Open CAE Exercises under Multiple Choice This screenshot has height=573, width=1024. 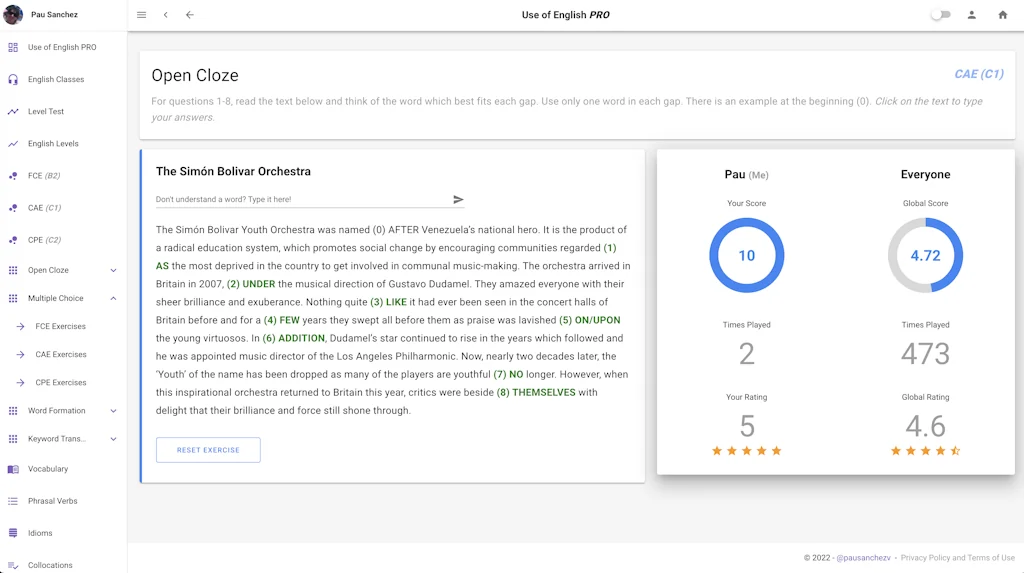[61, 354]
